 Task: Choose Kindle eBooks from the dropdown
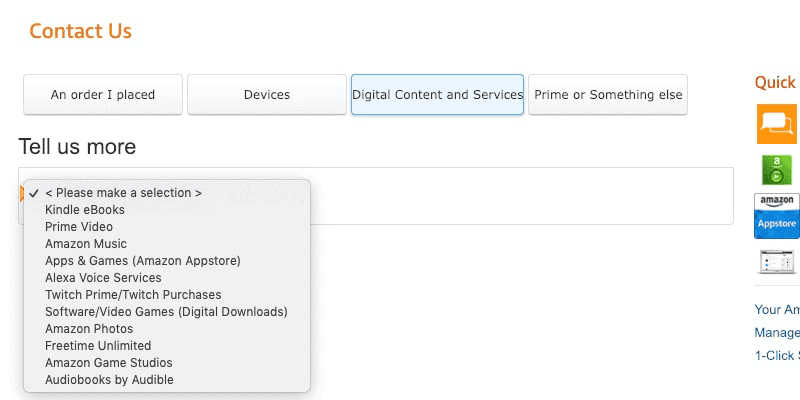pos(167,210)
